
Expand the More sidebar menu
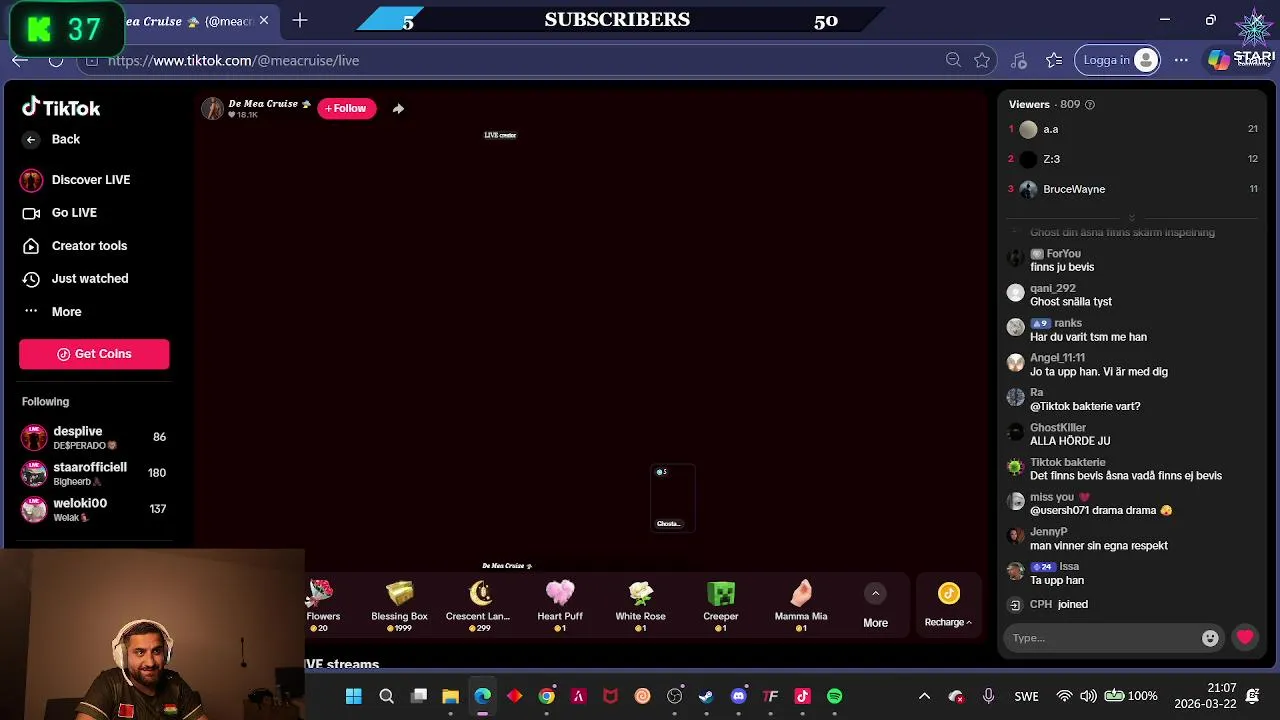pyautogui.click(x=52, y=312)
